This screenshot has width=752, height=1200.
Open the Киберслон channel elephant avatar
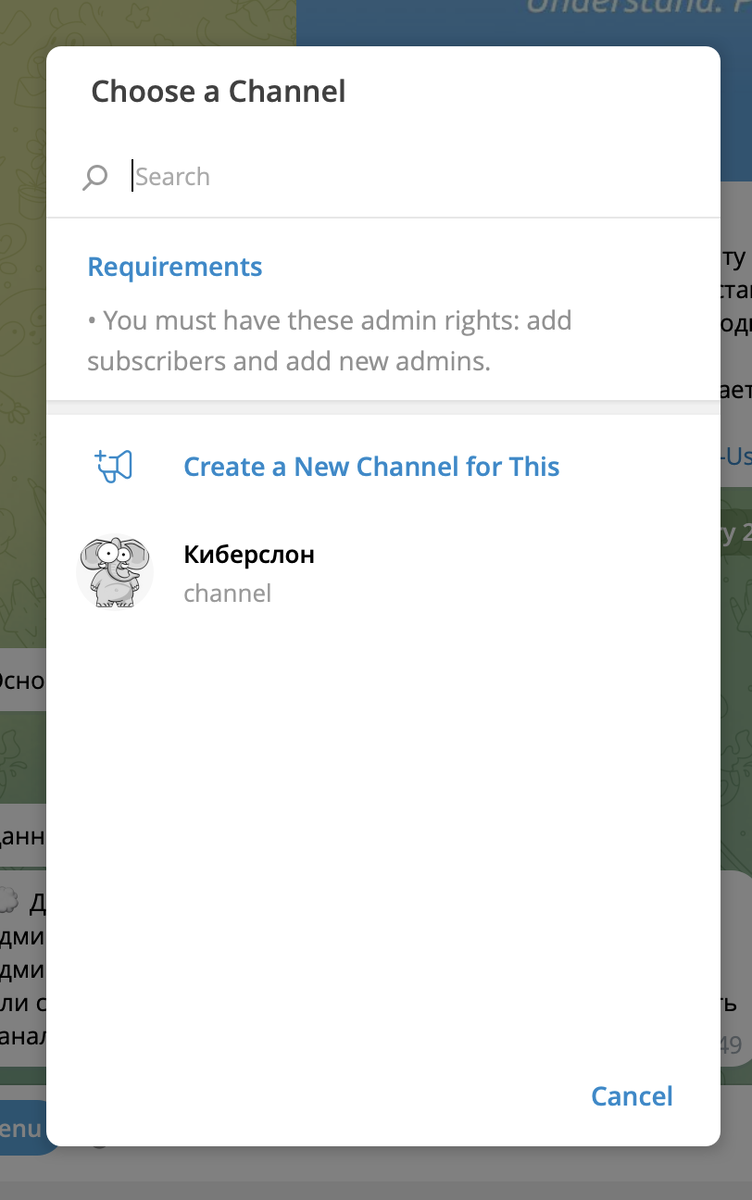[x=115, y=571]
